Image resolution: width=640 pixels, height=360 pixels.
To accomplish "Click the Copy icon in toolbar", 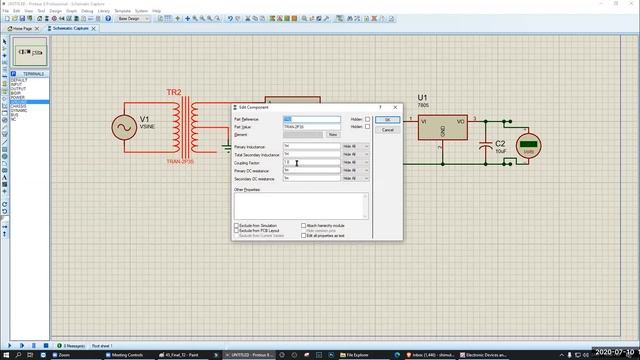I will 255,19.
